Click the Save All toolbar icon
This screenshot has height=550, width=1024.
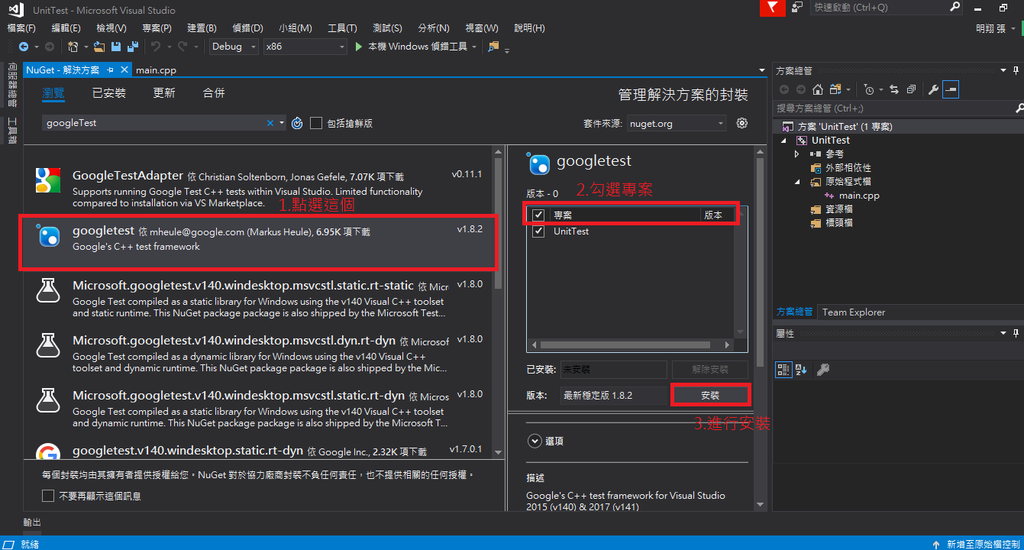[133, 46]
